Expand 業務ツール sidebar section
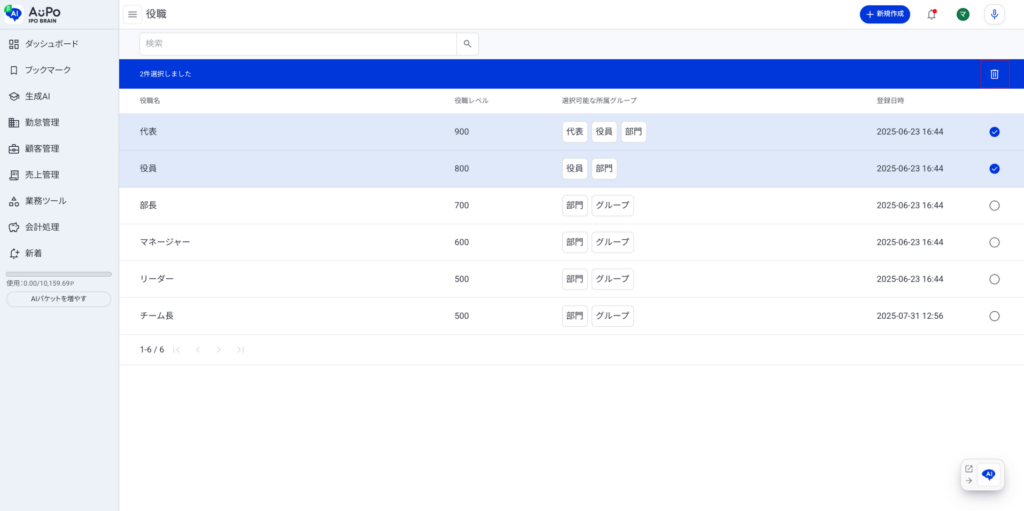Viewport: 1024px width, 511px height. pyautogui.click(x=45, y=201)
